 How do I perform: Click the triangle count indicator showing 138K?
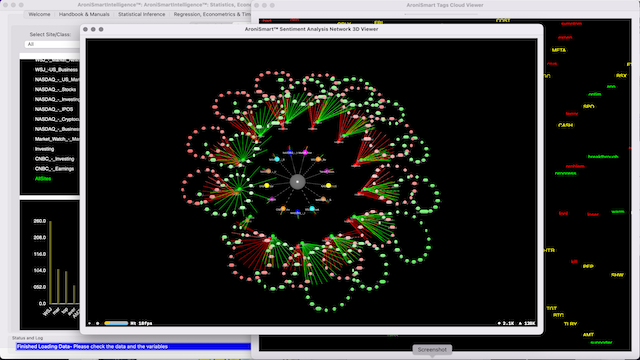click(x=527, y=323)
